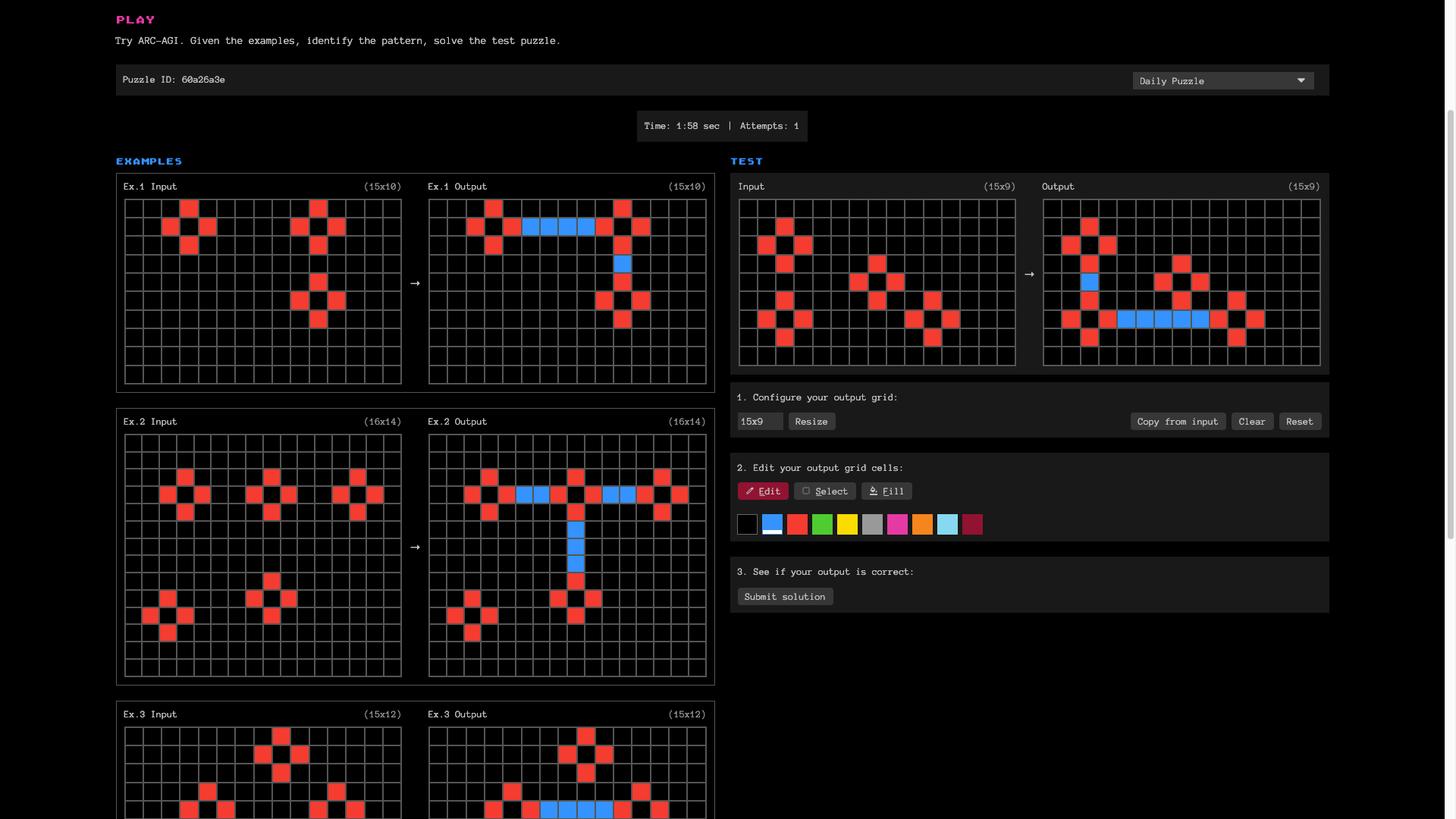The image size is (1456, 819).
Task: Pick the orange color swatch
Action: pyautogui.click(x=922, y=524)
